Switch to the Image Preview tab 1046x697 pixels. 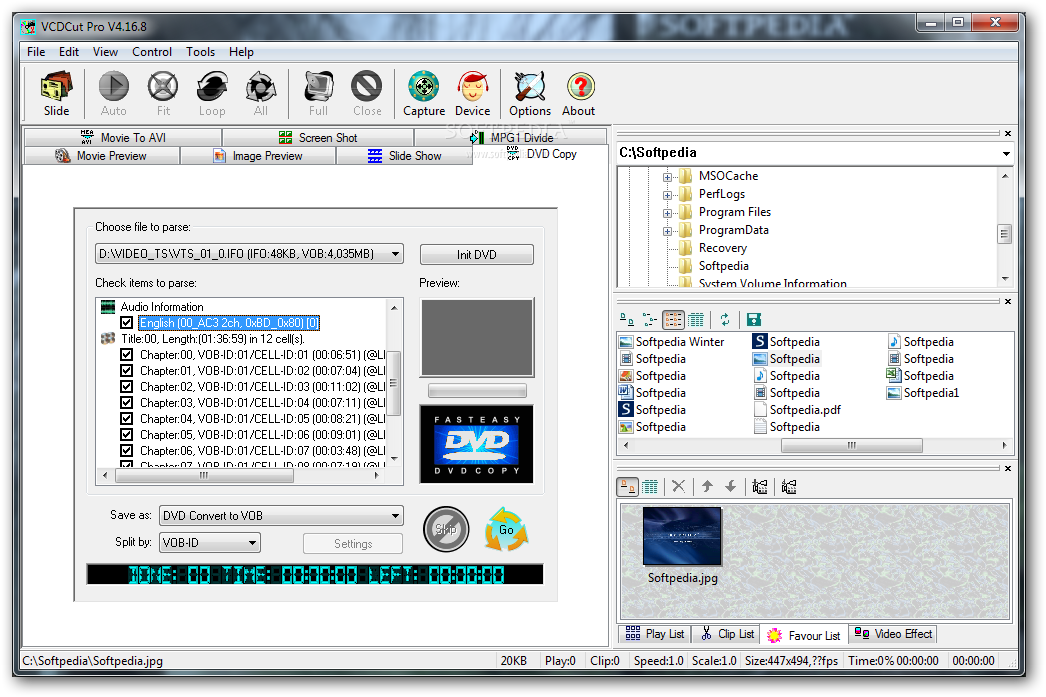coord(258,155)
